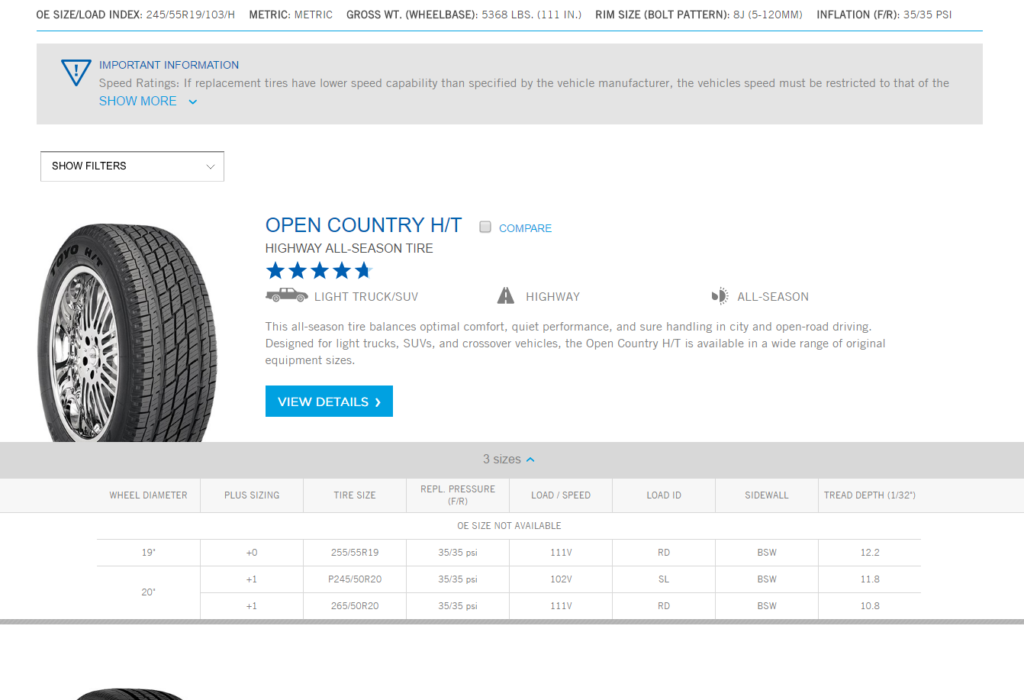Check the Compare checkbox for Open Country H/T
This screenshot has height=700, width=1024.
tap(485, 227)
